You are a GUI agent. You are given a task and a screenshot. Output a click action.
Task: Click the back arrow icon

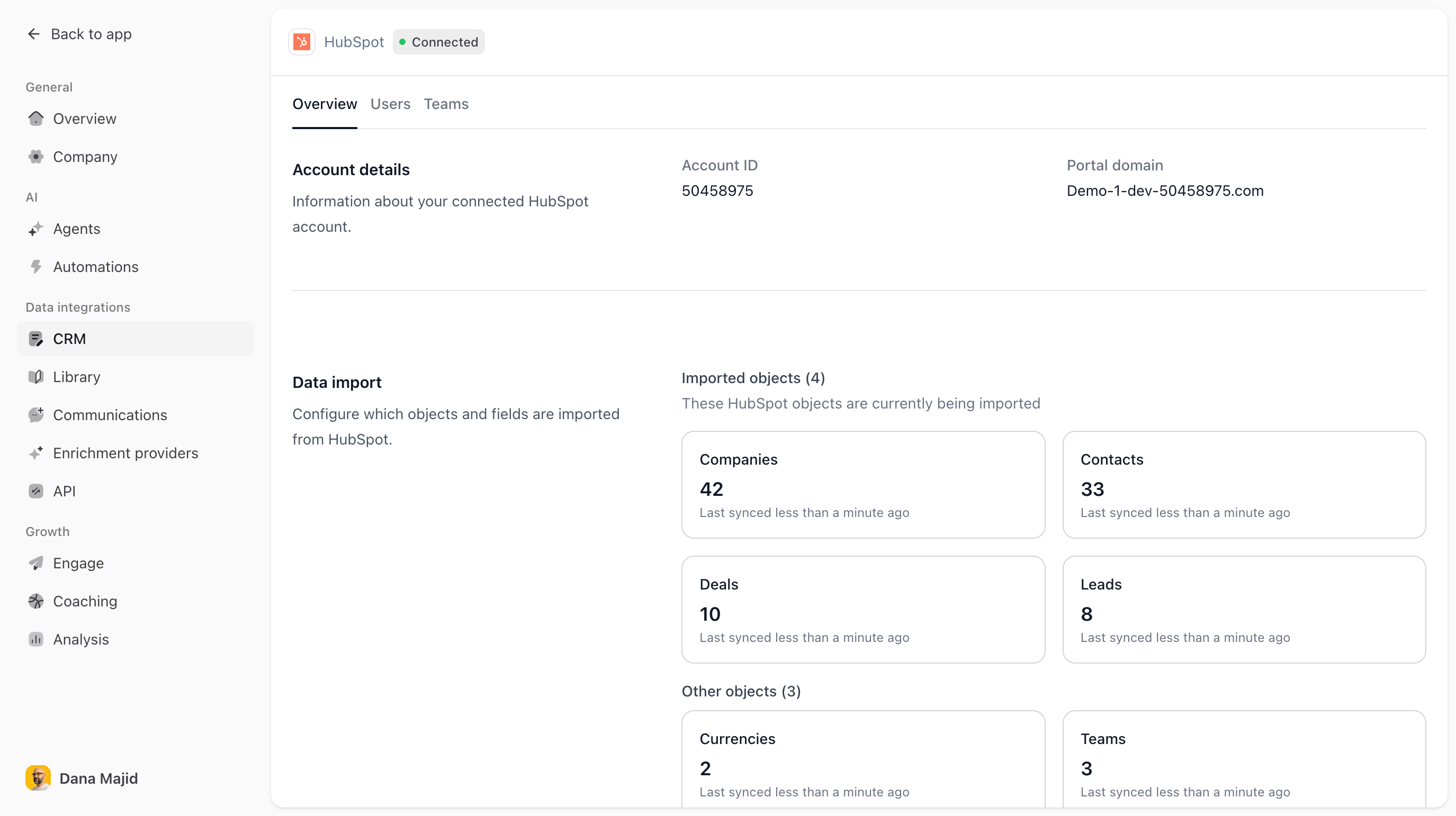[x=34, y=34]
